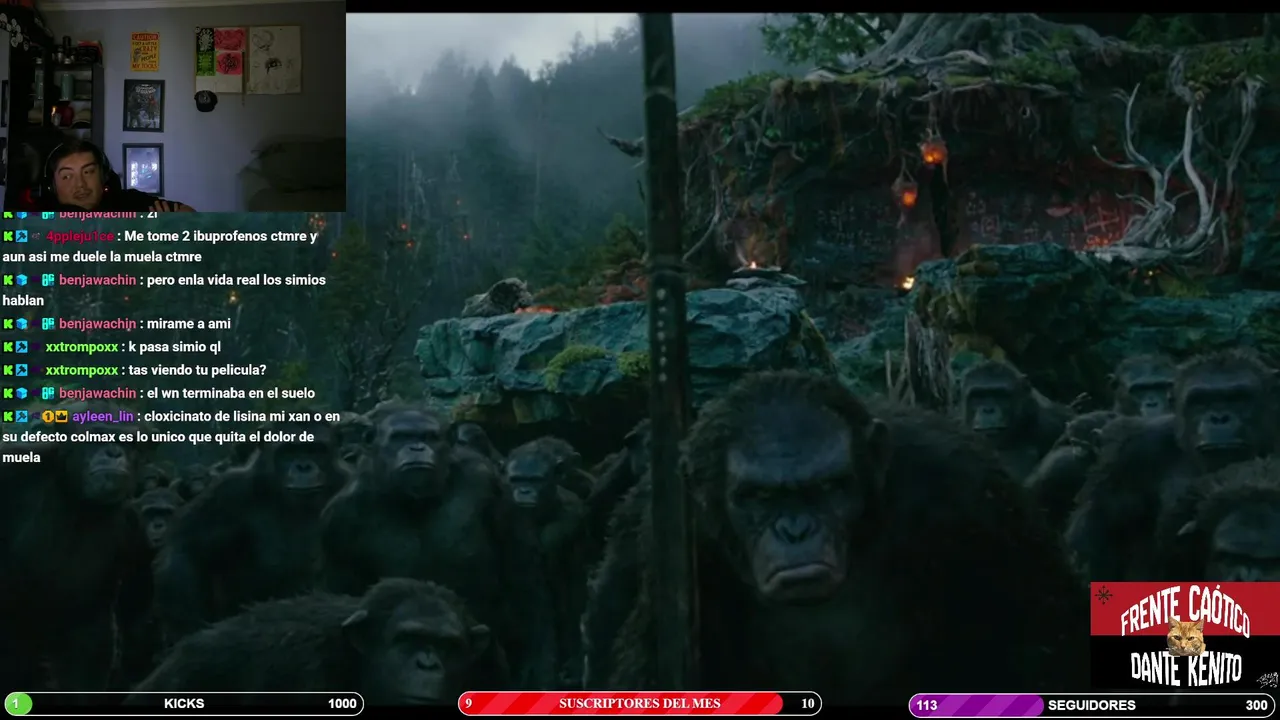Click the 'DANTE KENITO' logo text
Viewport: 1280px width, 720px height.
point(1186,669)
